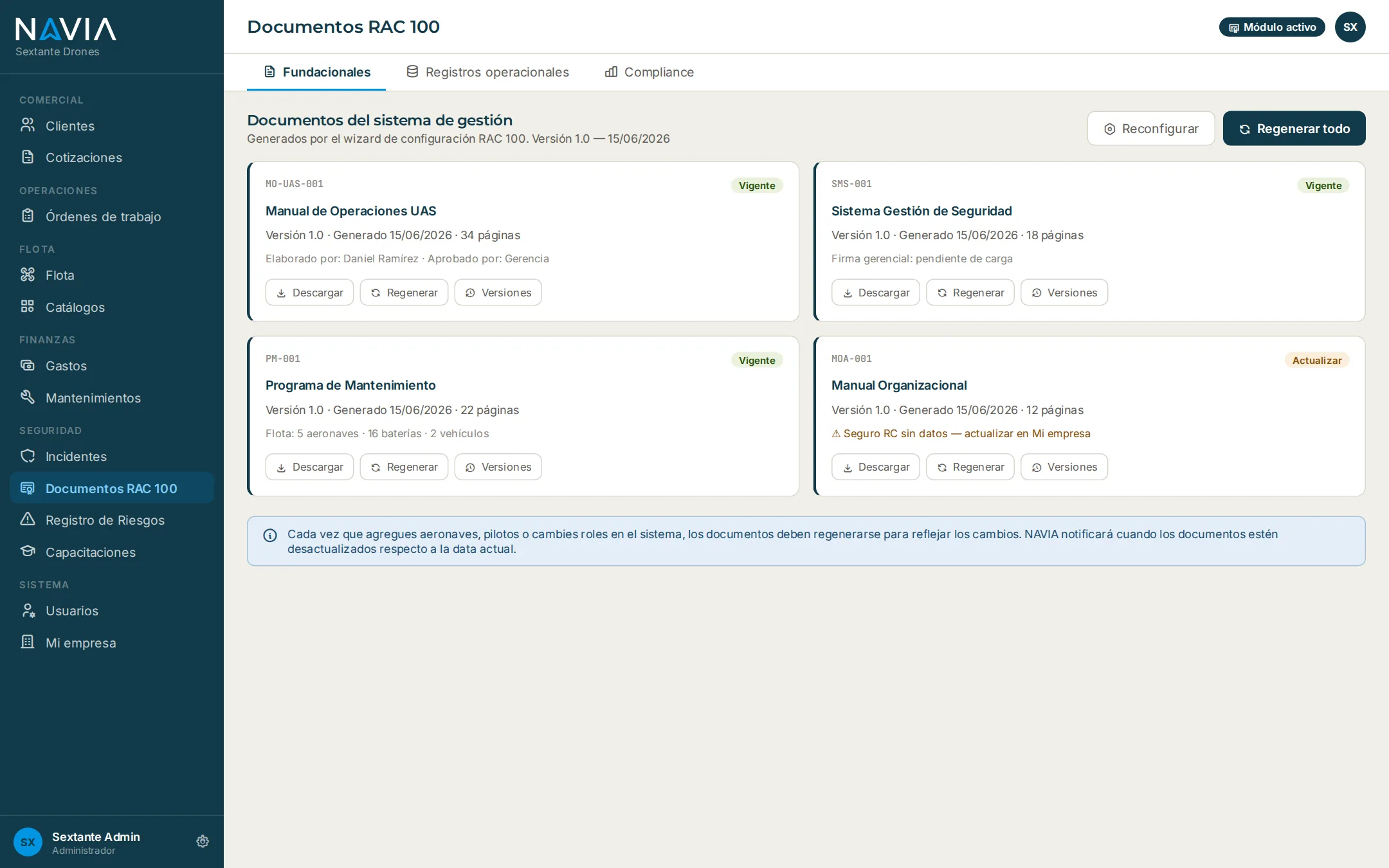Viewport: 1389px width, 868px height.
Task: Download the Manual Organizacional
Action: tap(876, 467)
